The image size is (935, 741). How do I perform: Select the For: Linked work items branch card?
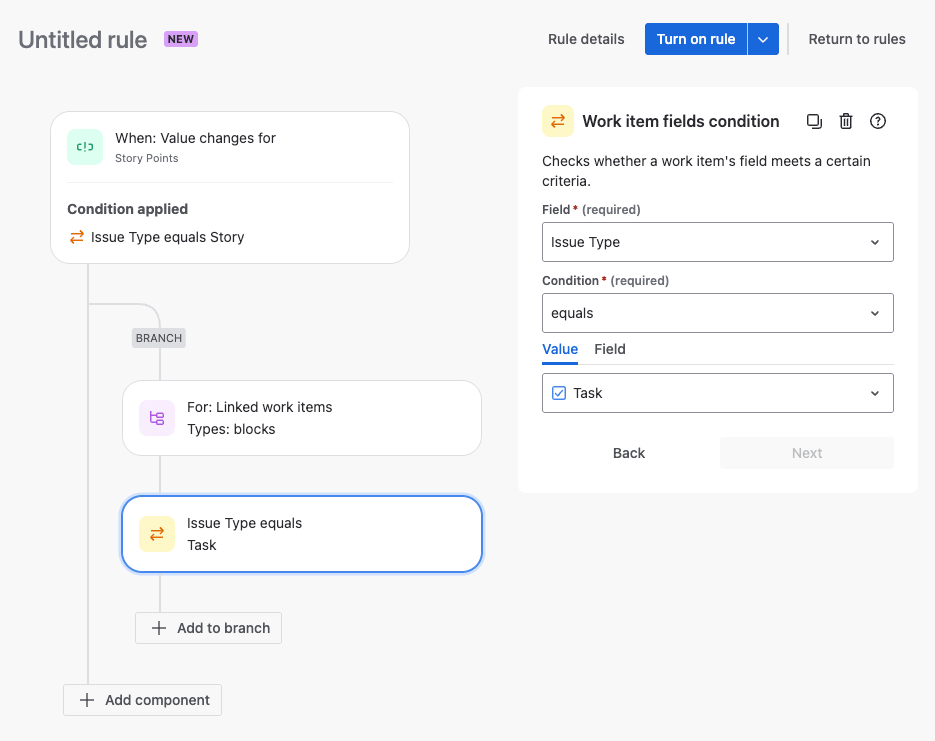click(302, 418)
